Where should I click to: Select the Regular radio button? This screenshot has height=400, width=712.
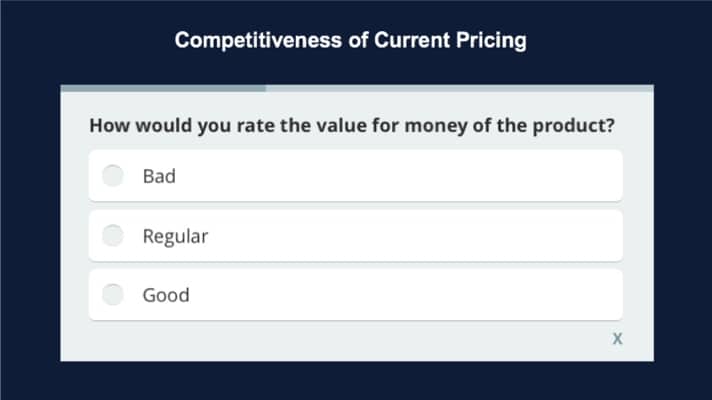(x=113, y=235)
